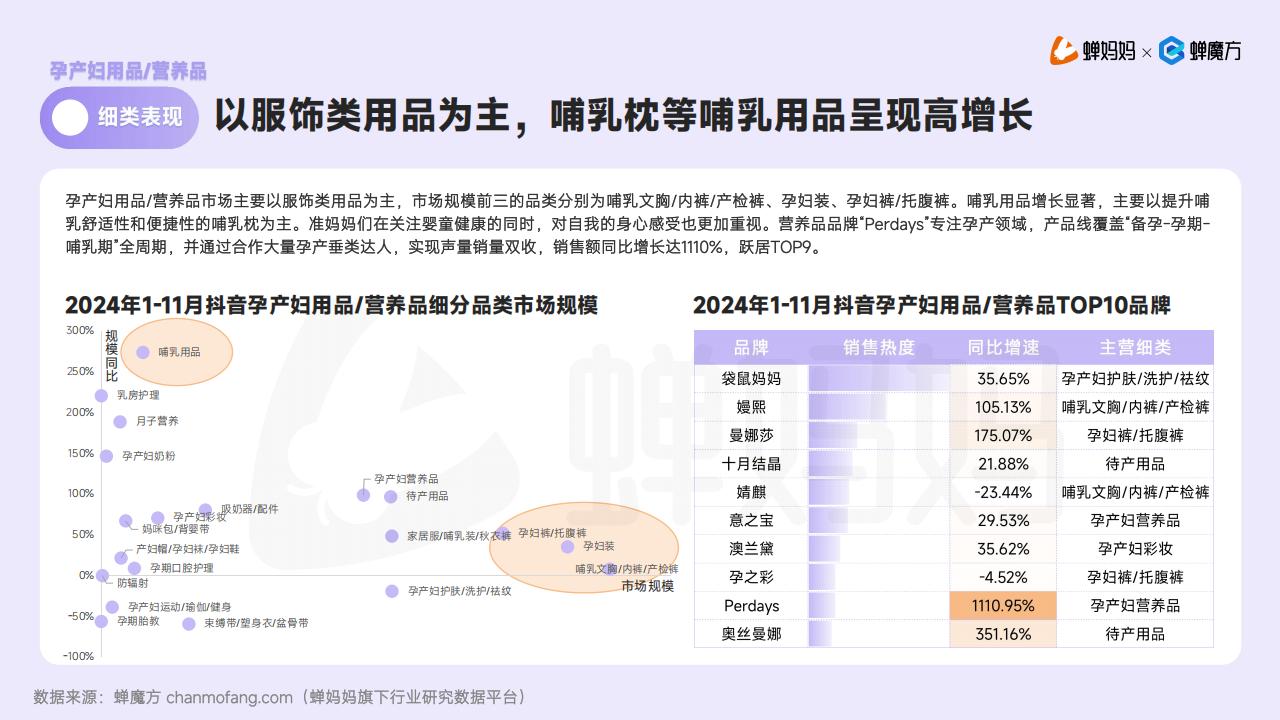Viewport: 1280px width, 720px height.
Task: Click the 孕产妇用品/营养品 section label
Action: (128, 70)
